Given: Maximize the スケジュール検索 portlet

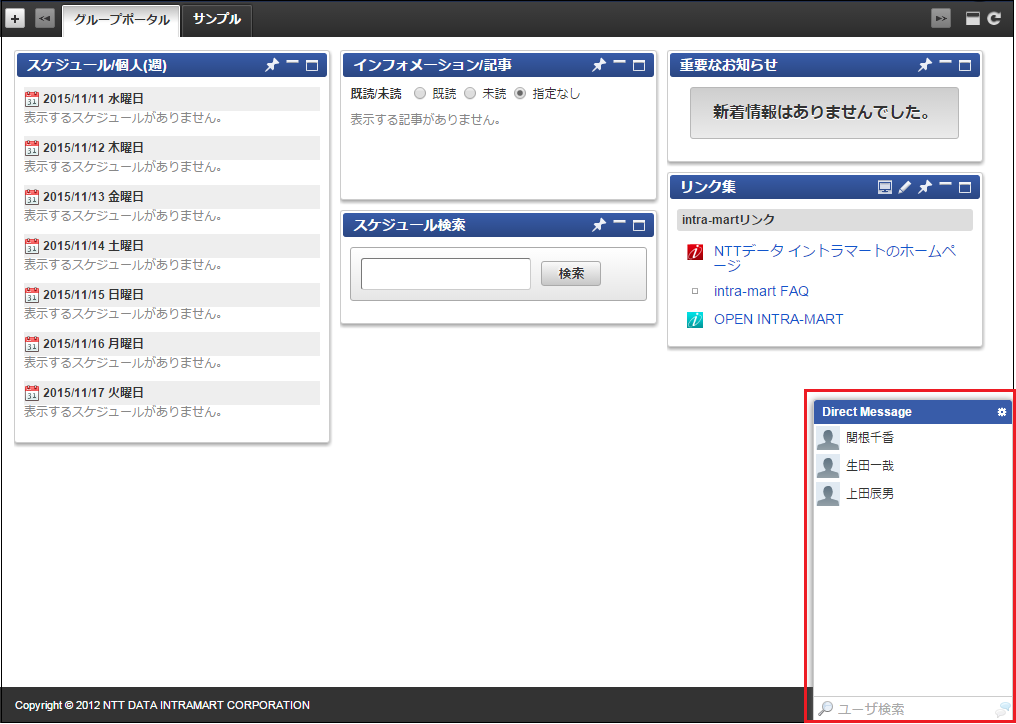Looking at the screenshot, I should click(x=639, y=226).
